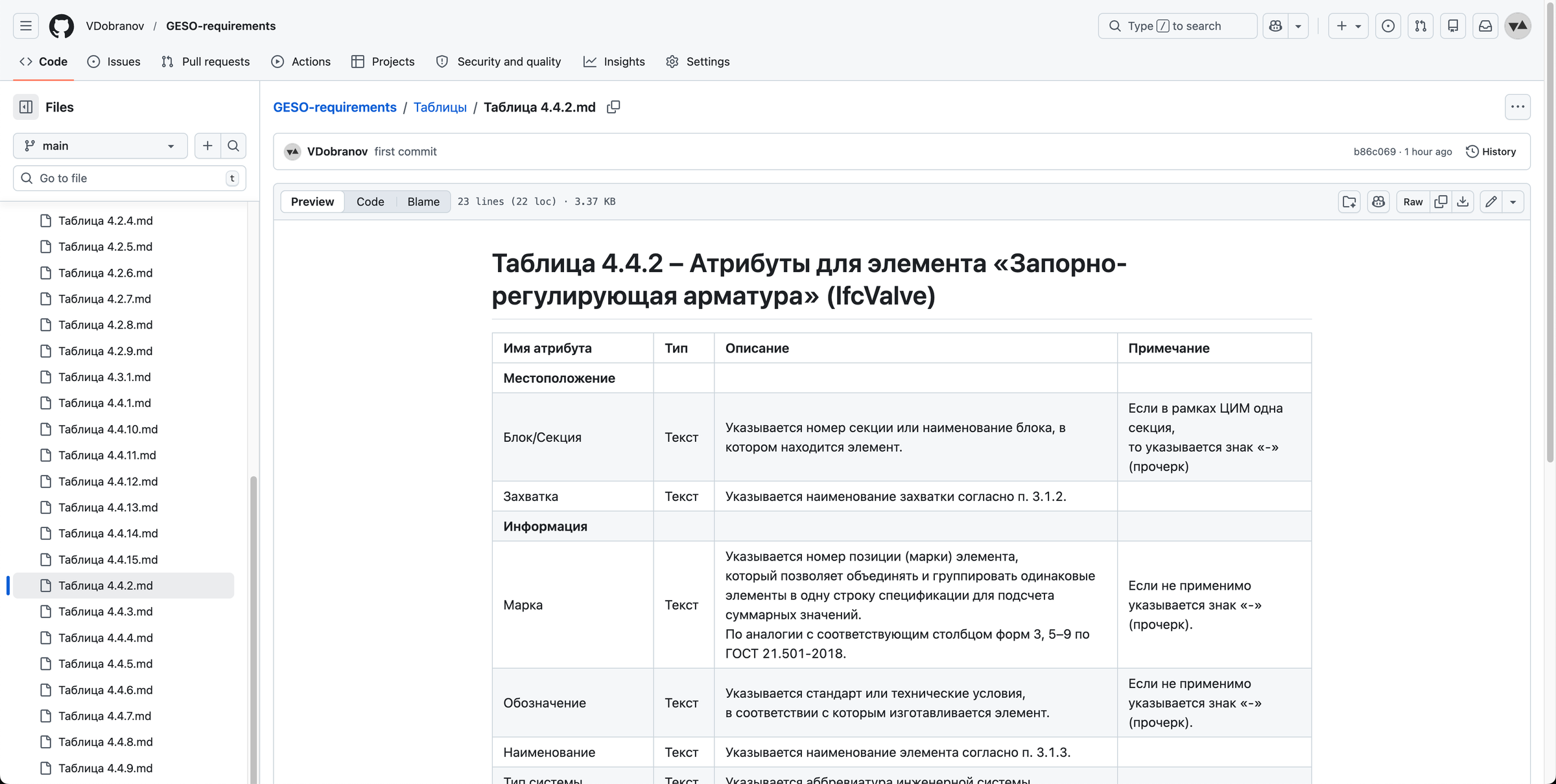Download the raw file

pos(1463,202)
